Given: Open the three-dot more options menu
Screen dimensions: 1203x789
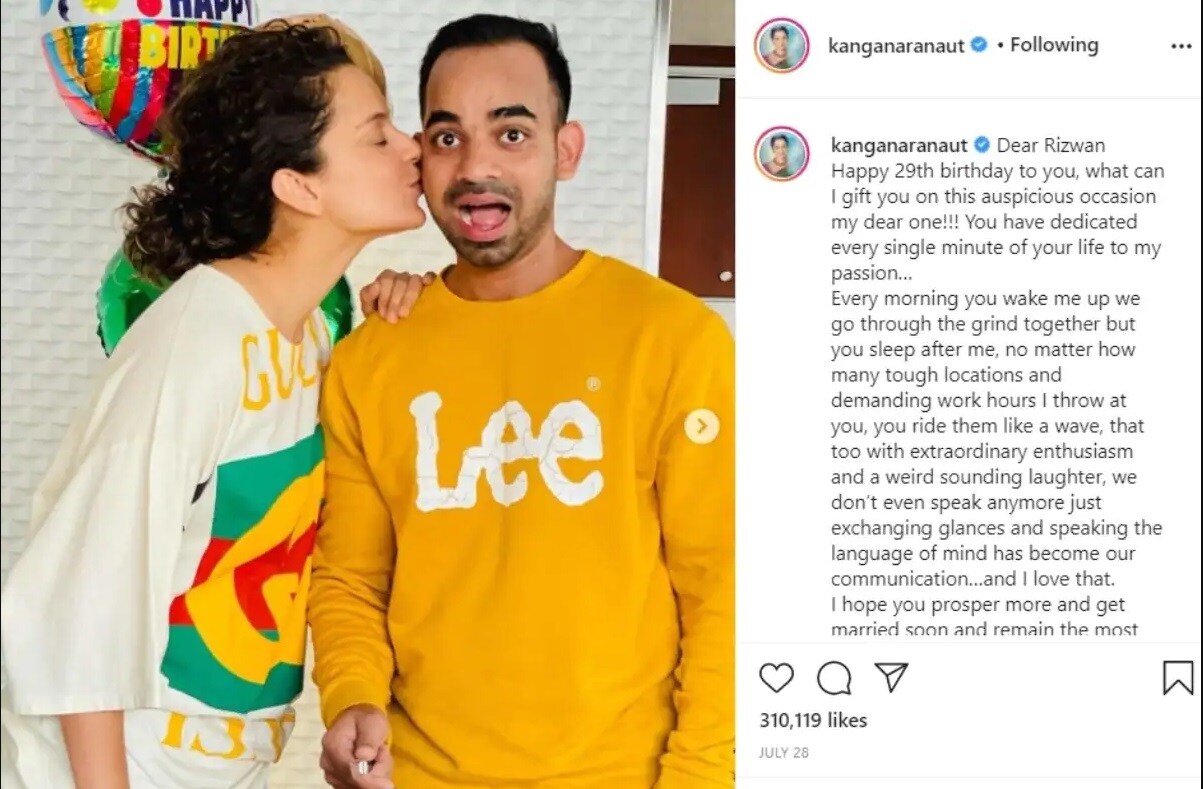Looking at the screenshot, I should pos(1181,46).
